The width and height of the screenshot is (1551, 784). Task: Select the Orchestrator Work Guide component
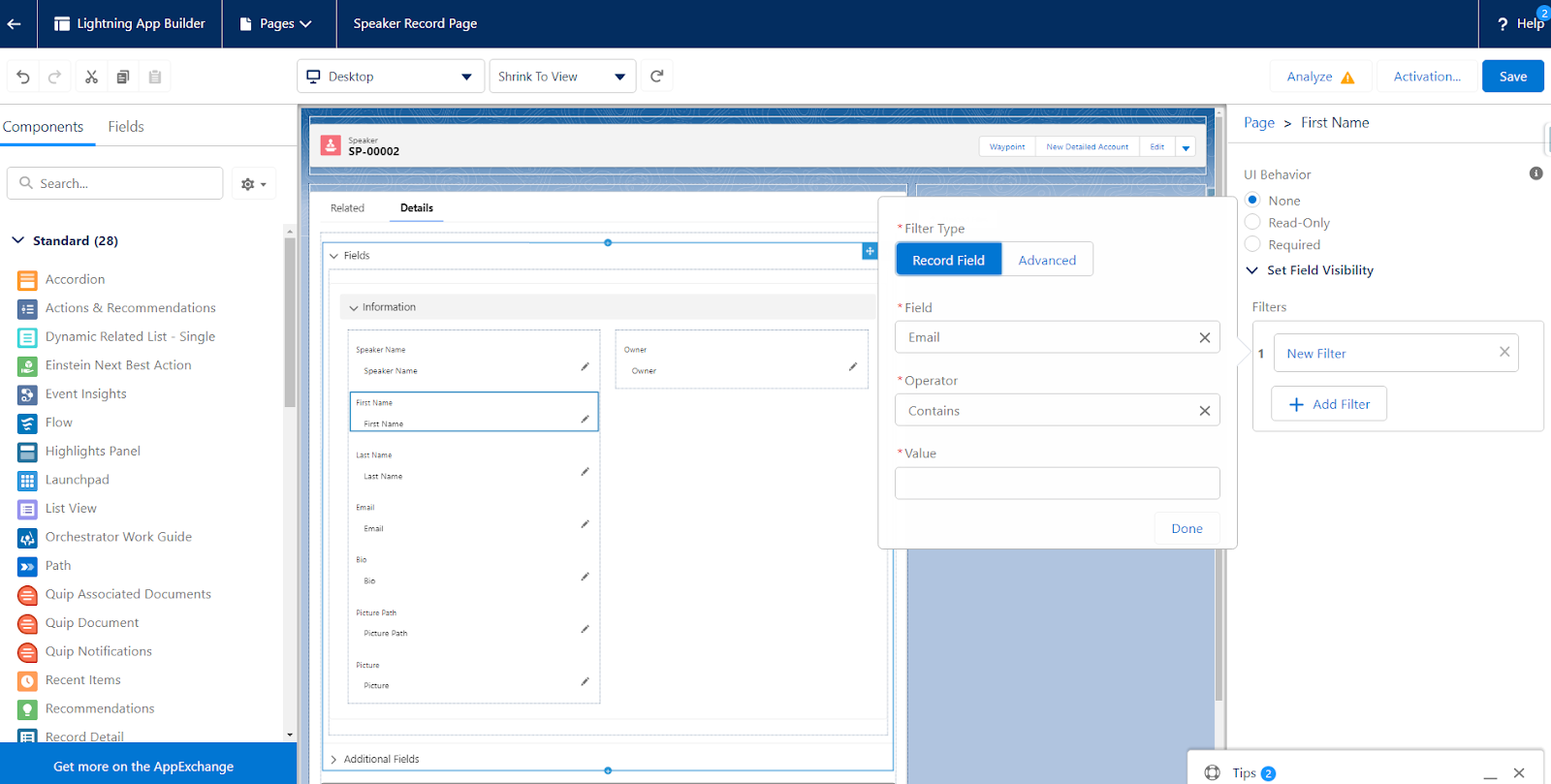118,537
